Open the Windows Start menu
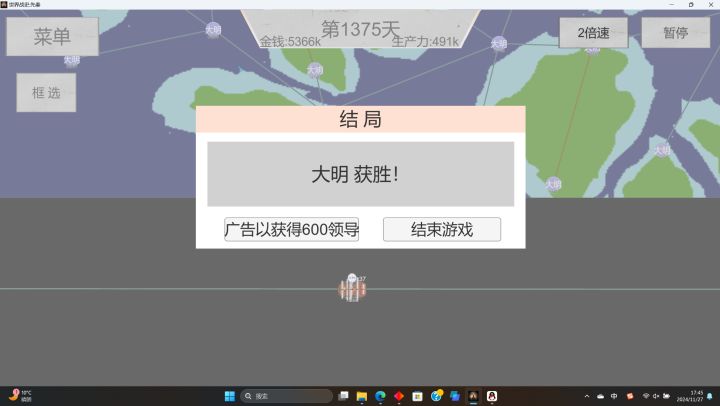 pyautogui.click(x=230, y=396)
